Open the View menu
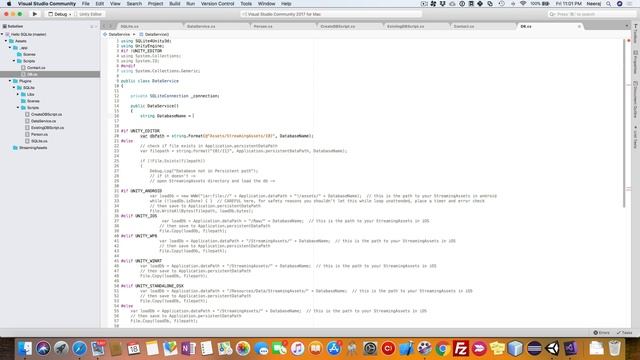Screen dimensions: 640x360 115,4
